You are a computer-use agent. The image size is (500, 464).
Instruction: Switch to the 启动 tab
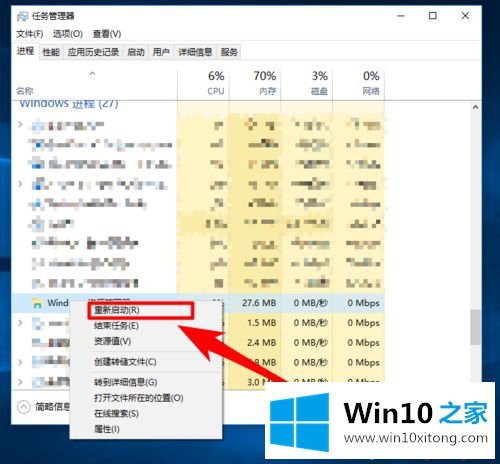136,52
